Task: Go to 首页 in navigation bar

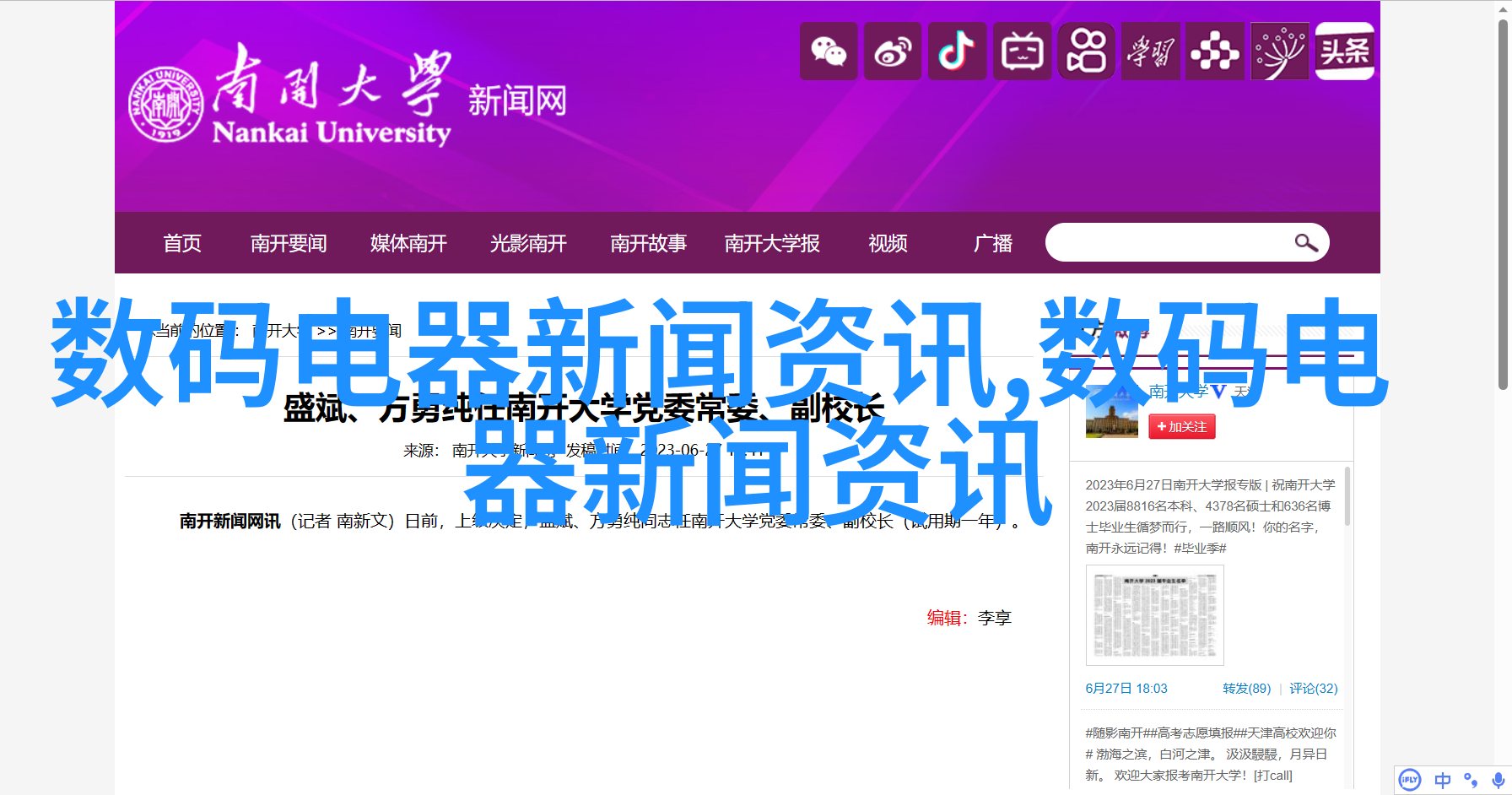Action: (x=182, y=243)
